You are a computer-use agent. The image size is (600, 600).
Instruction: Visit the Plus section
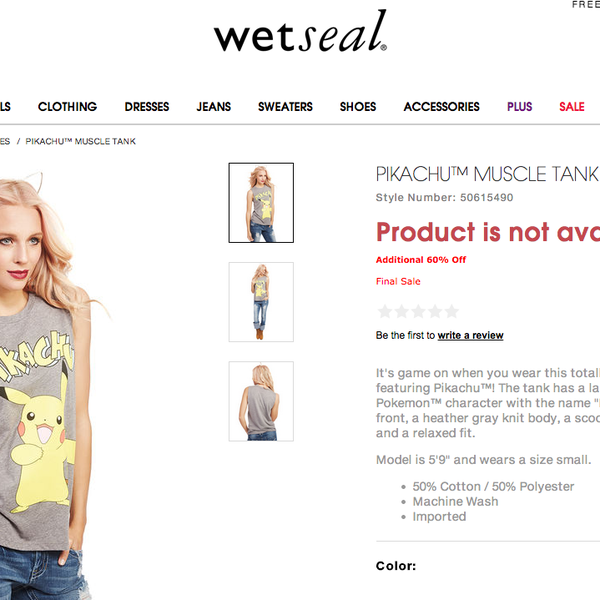coord(520,106)
